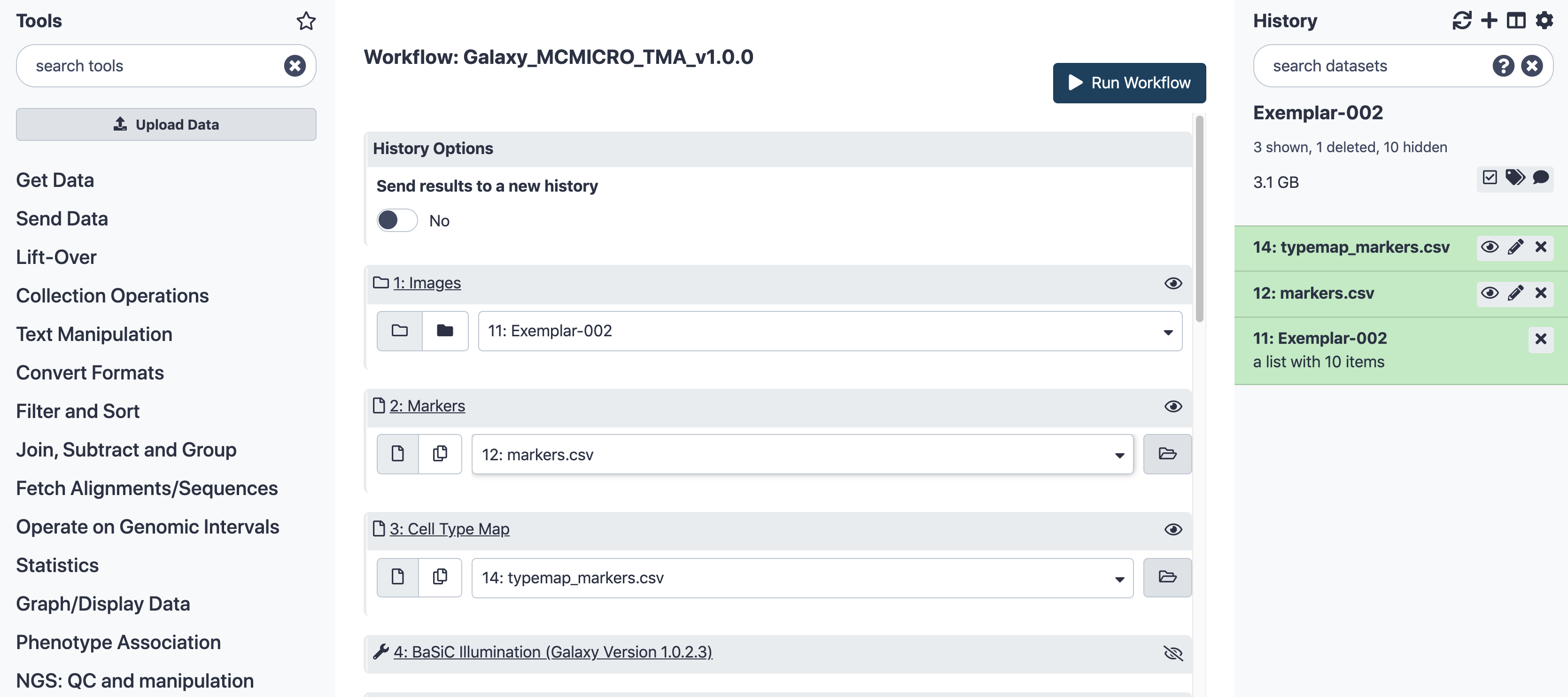Browse datasets for Cell Type Map input
1568x697 pixels.
coord(1167,578)
